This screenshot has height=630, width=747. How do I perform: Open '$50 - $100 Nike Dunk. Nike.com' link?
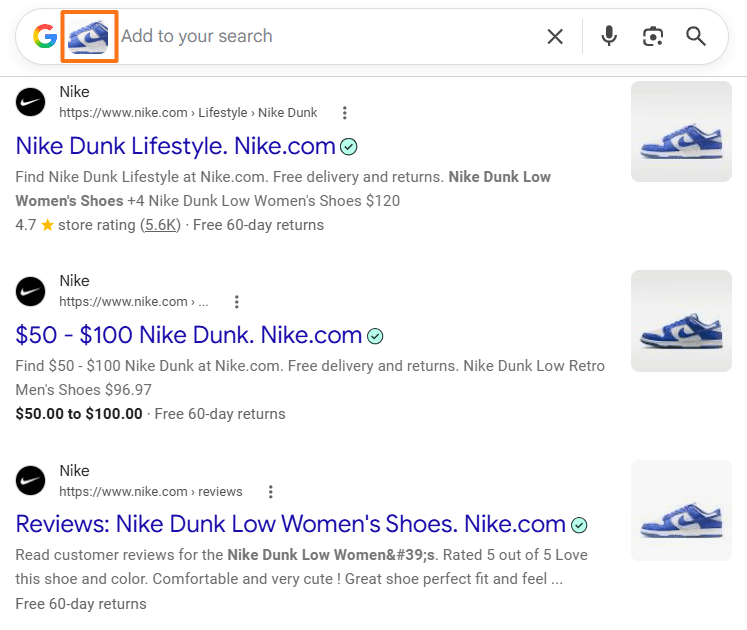coord(189,335)
